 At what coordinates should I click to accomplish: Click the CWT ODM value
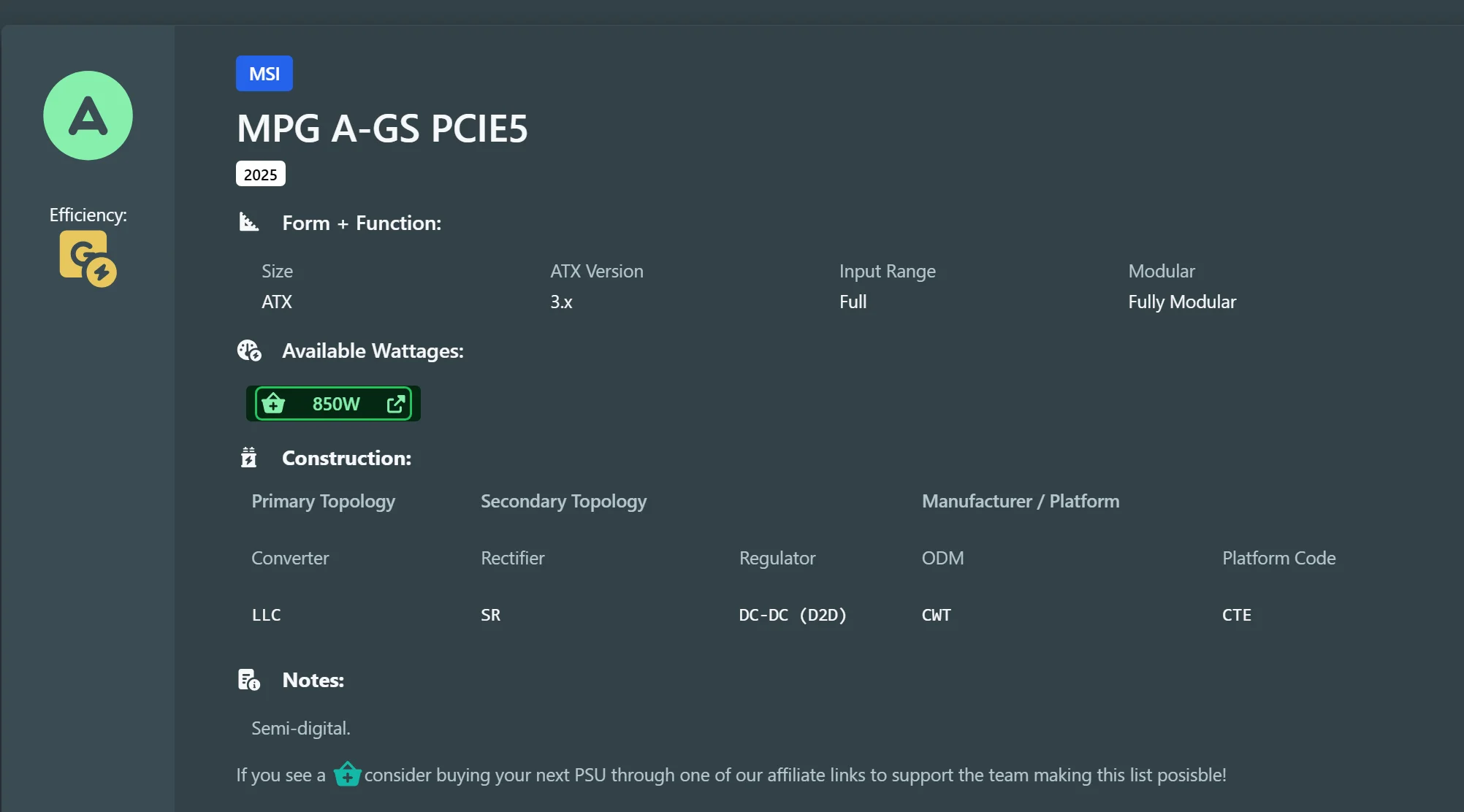coord(936,615)
